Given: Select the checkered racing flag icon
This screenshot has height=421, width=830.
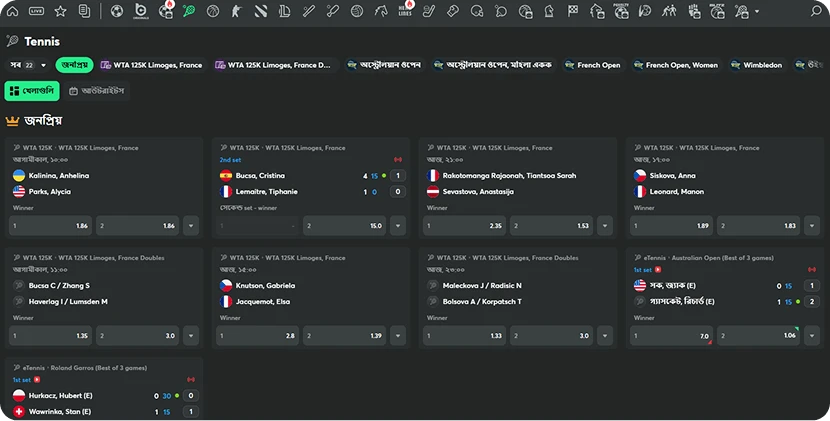Looking at the screenshot, I should click(573, 12).
